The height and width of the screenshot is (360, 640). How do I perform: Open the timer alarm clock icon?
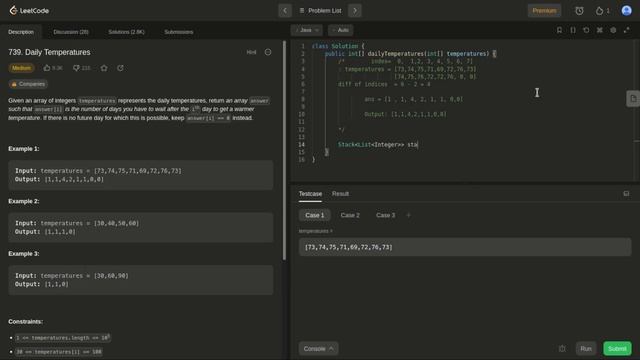[x=579, y=11]
